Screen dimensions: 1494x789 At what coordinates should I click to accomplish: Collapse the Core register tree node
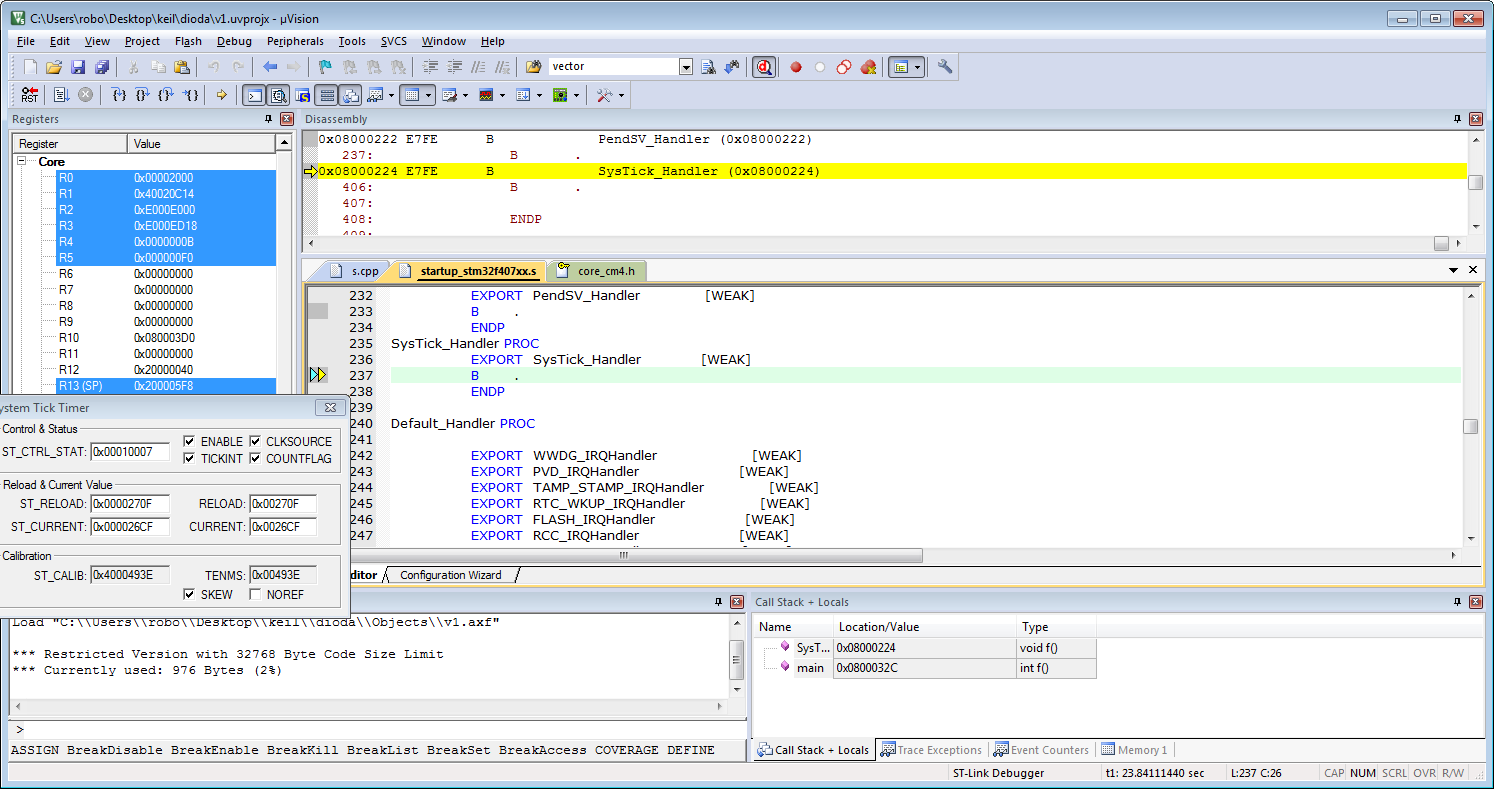pyautogui.click(x=22, y=162)
